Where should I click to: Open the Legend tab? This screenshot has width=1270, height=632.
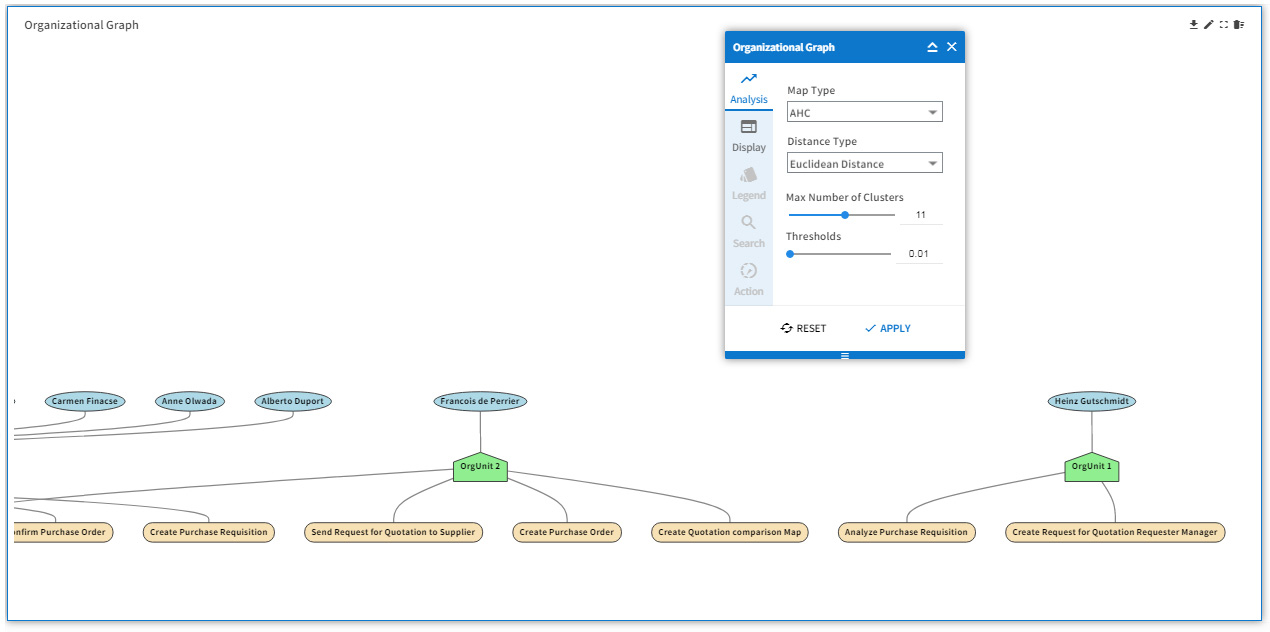tap(749, 184)
